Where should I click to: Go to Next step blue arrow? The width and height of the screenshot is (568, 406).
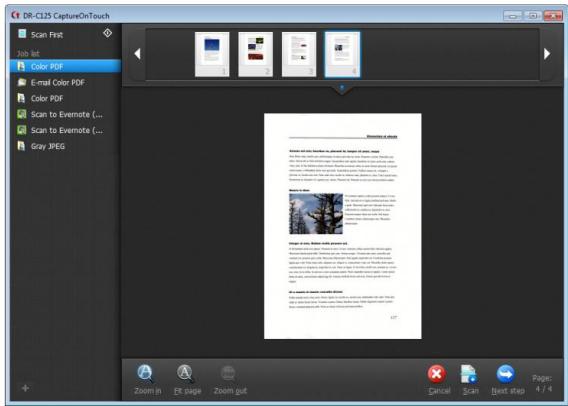[505, 374]
